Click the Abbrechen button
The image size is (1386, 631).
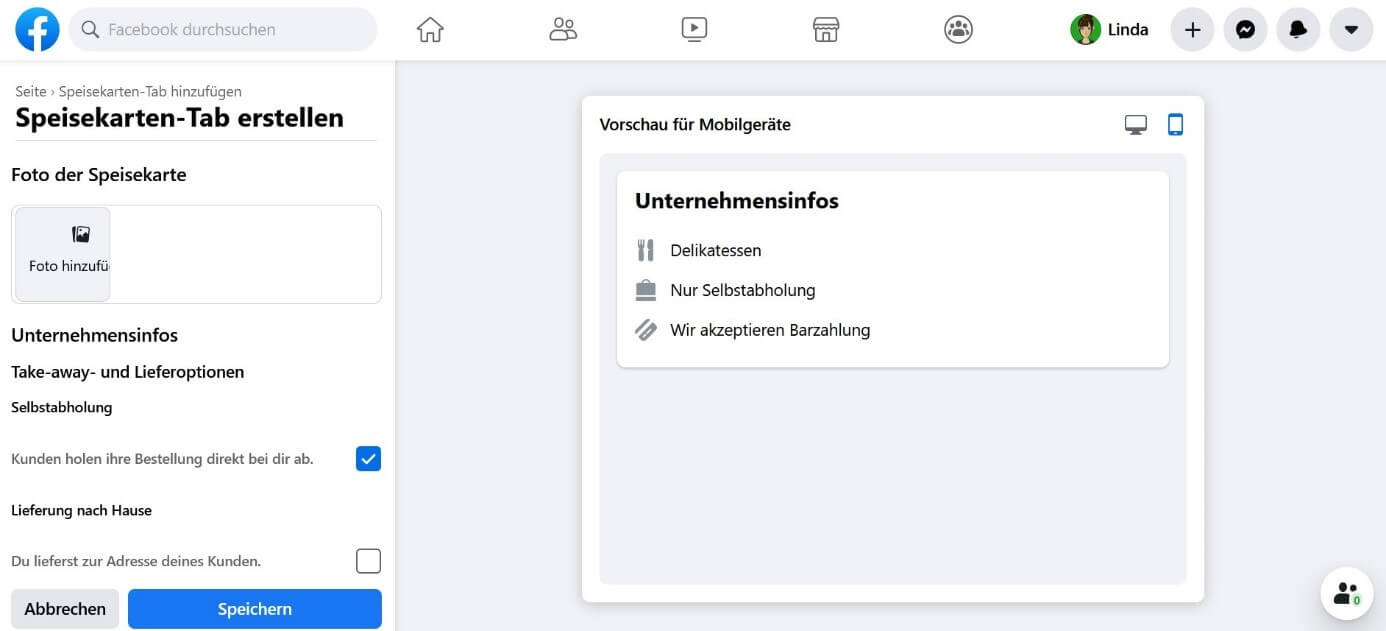pyautogui.click(x=65, y=609)
